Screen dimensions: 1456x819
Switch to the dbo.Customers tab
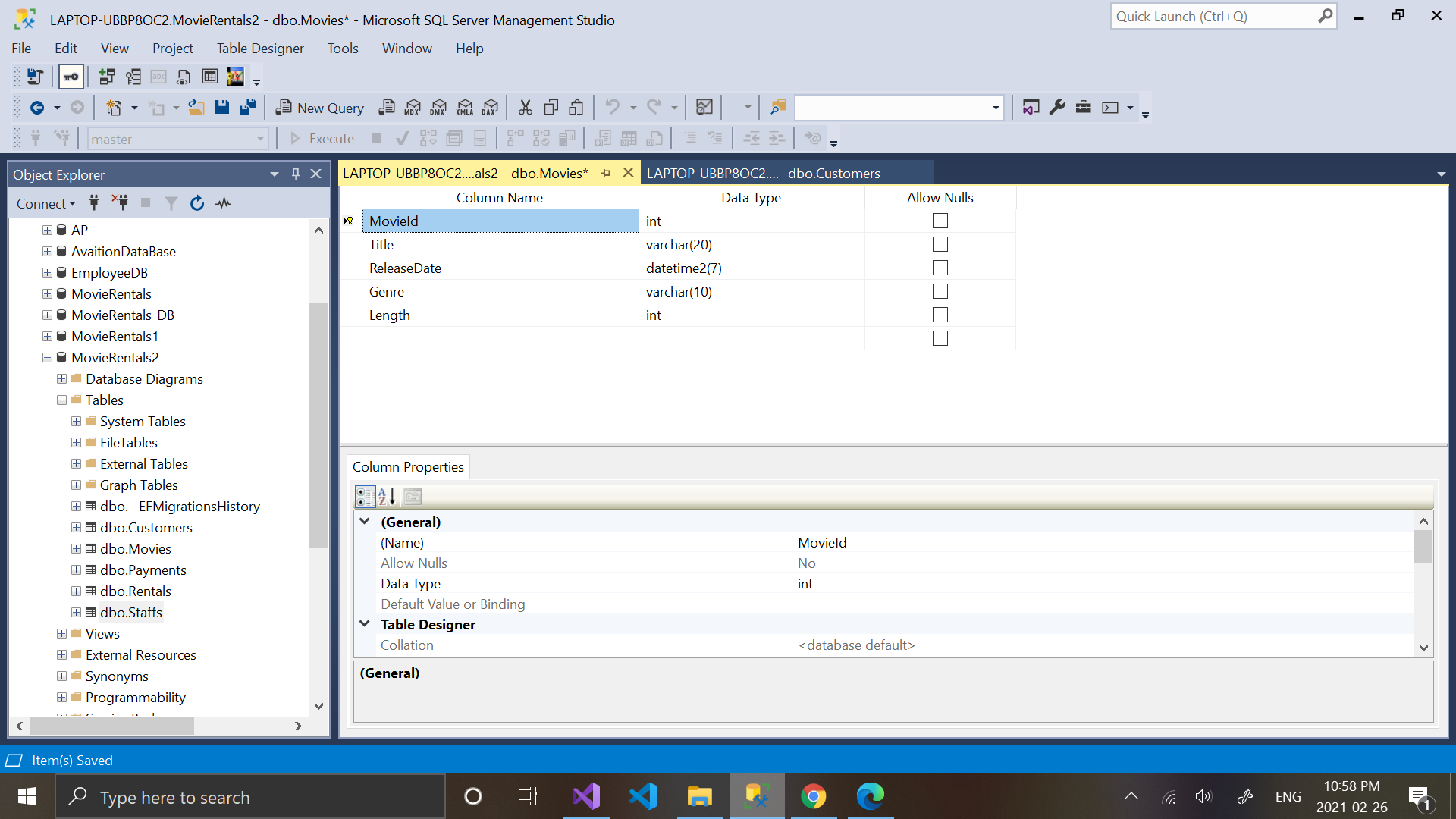[763, 174]
